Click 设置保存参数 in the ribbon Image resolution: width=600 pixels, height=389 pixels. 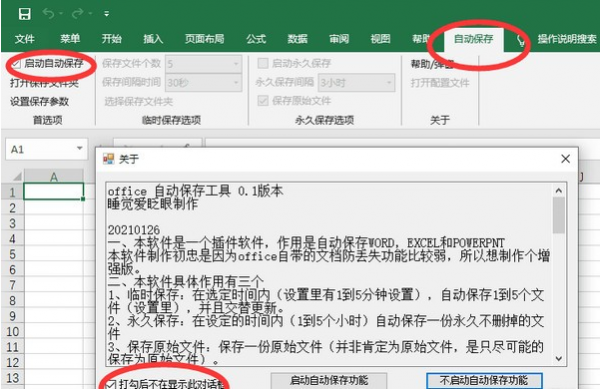39,101
